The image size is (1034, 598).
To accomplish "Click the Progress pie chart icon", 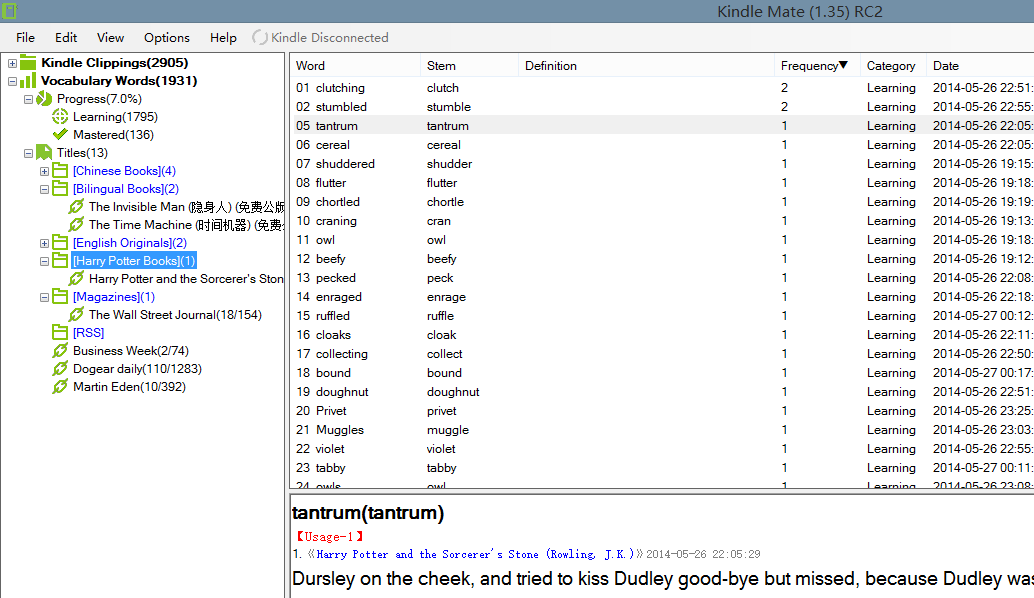I will [x=44, y=99].
